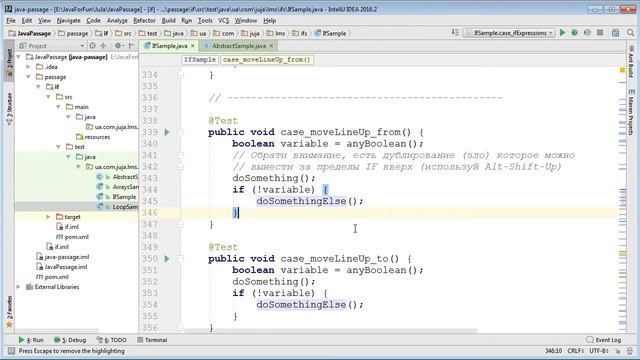Run IfSample.case_ifExpressions with green Run arrow
640x360 pixels.
coord(562,33)
